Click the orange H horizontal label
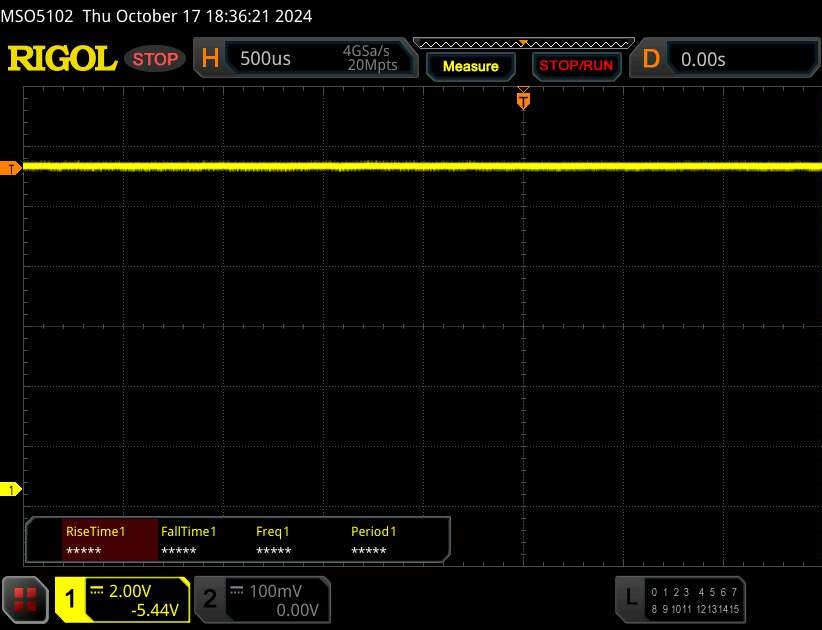822x630 pixels. click(x=210, y=58)
